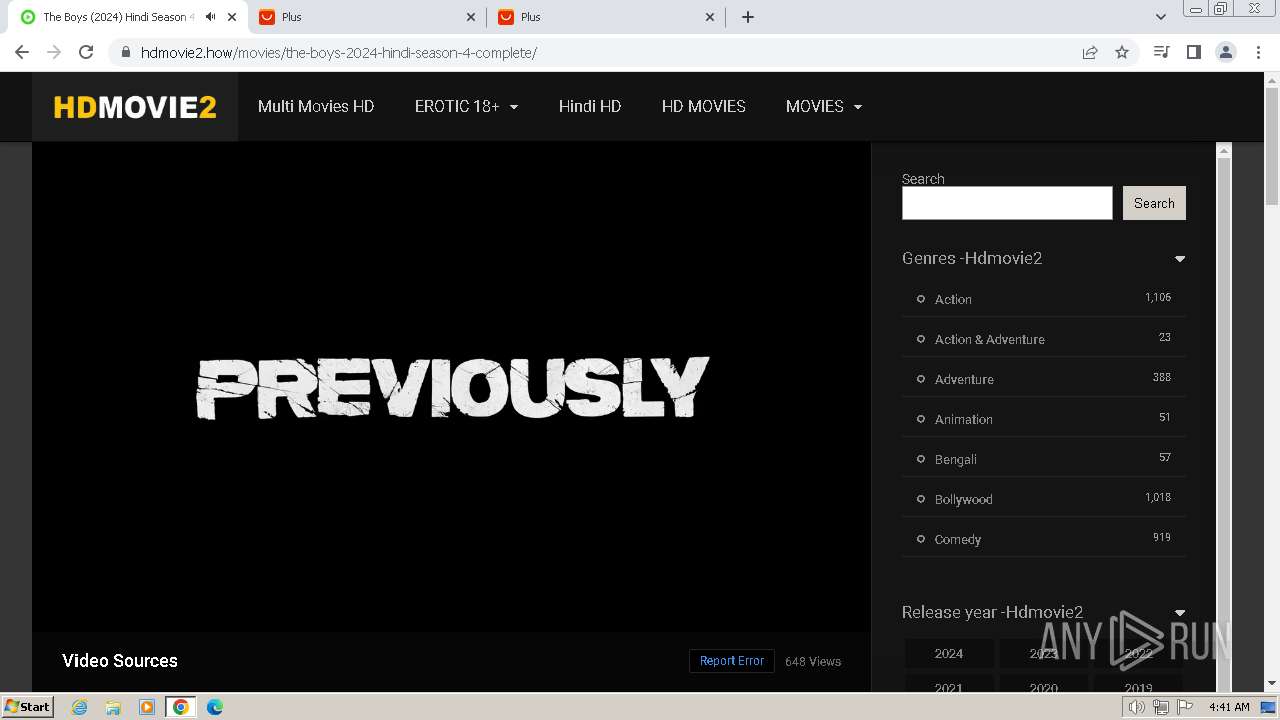The width and height of the screenshot is (1280, 720).
Task: Click the video player area
Action: (x=451, y=387)
